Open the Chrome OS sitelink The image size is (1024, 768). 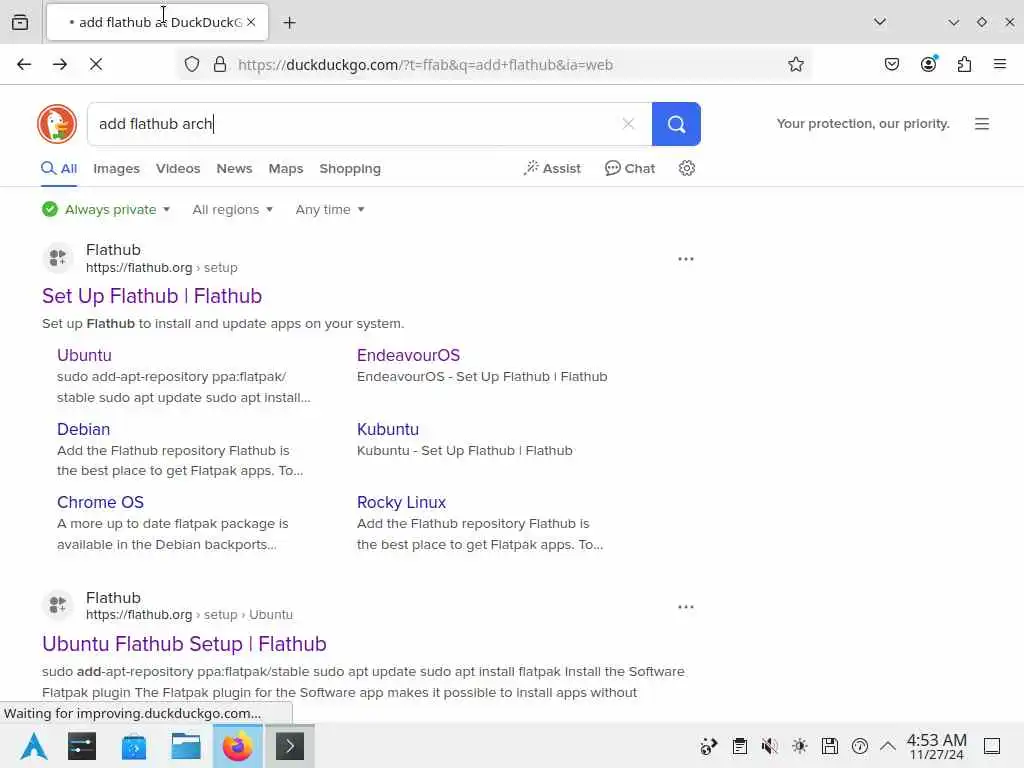coord(101,502)
